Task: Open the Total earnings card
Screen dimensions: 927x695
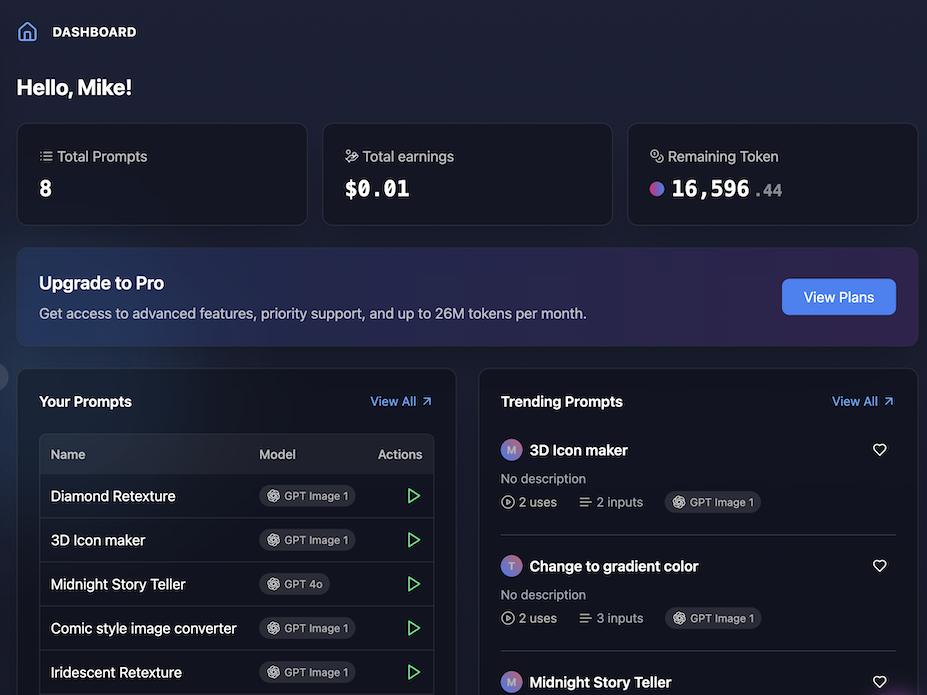Action: click(x=467, y=174)
